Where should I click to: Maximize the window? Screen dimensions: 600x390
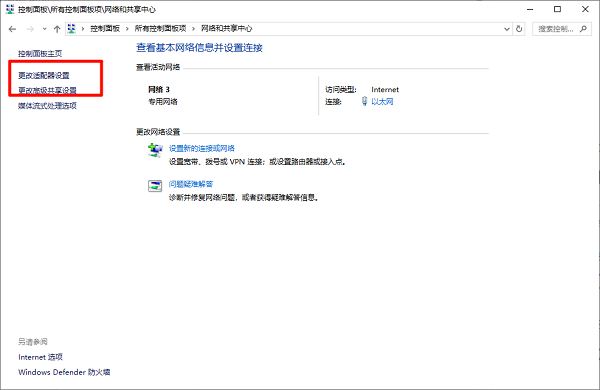[x=558, y=9]
